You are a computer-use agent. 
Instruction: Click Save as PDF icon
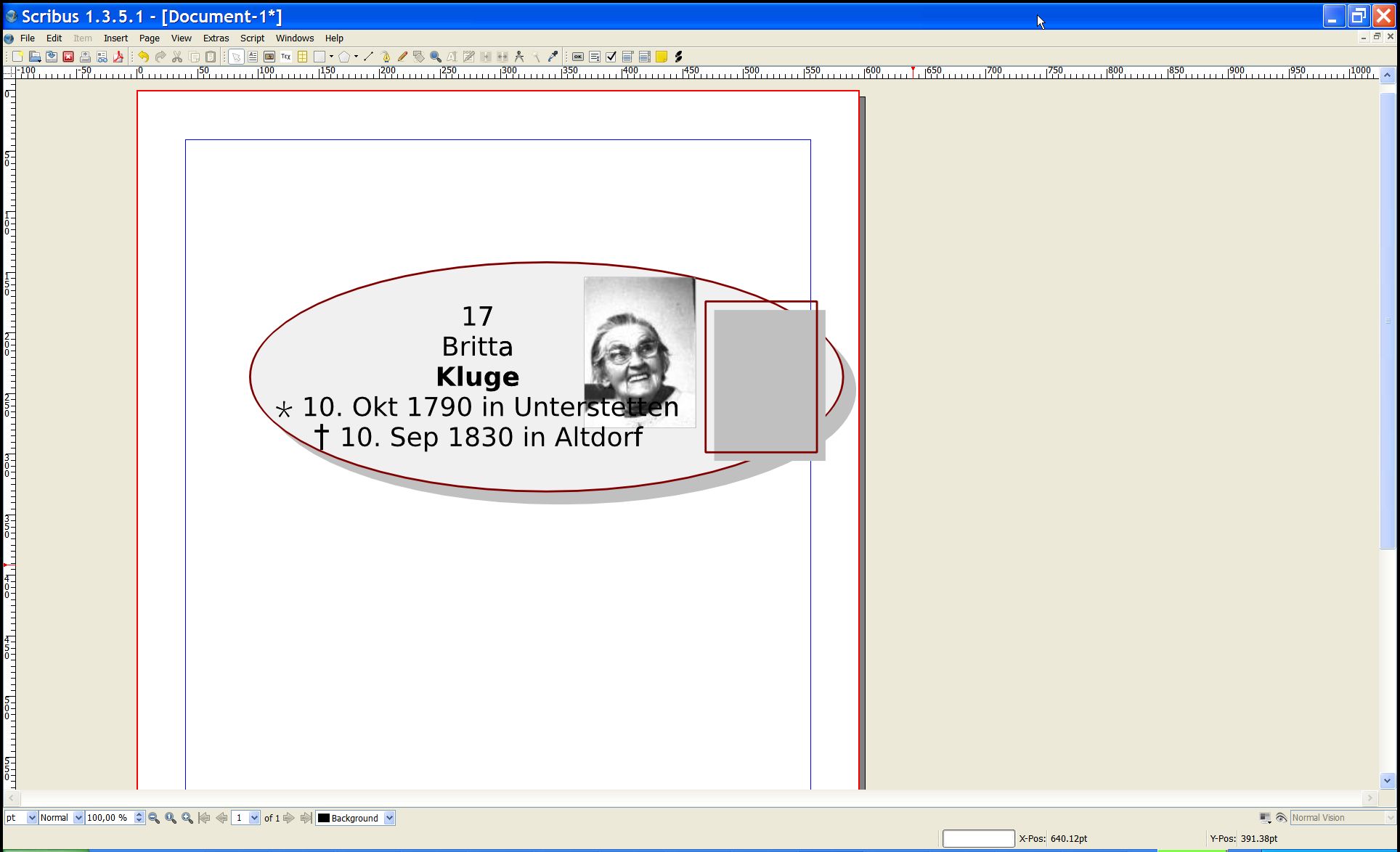click(x=118, y=57)
